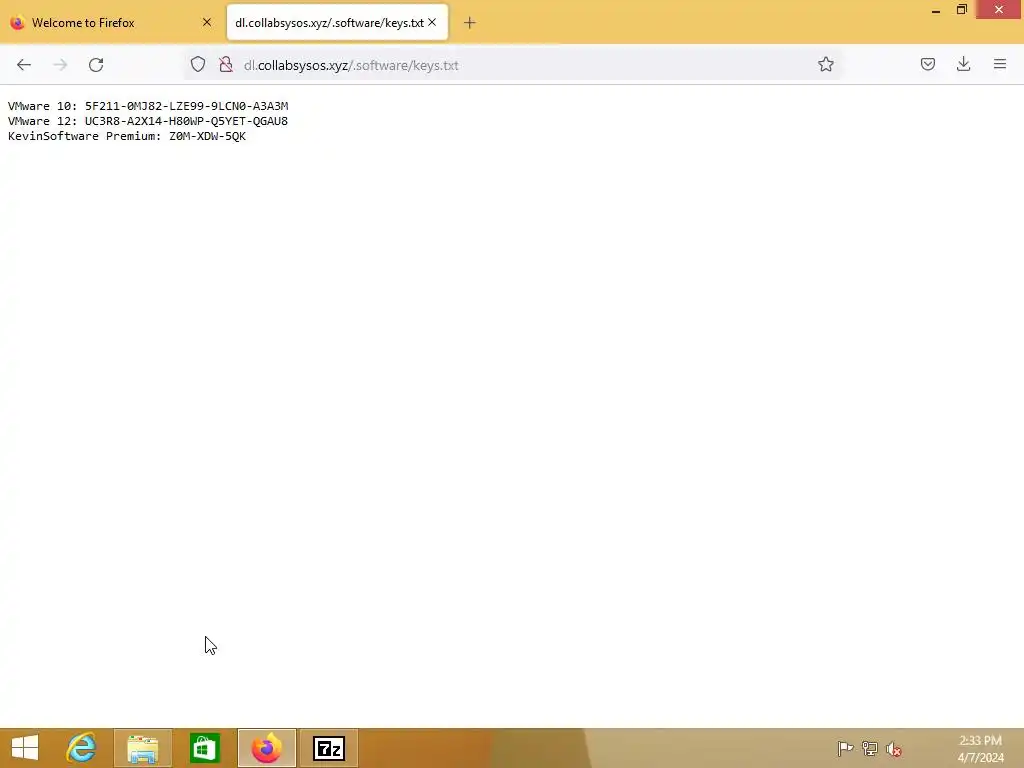Click the muted volume tray icon

(893, 748)
